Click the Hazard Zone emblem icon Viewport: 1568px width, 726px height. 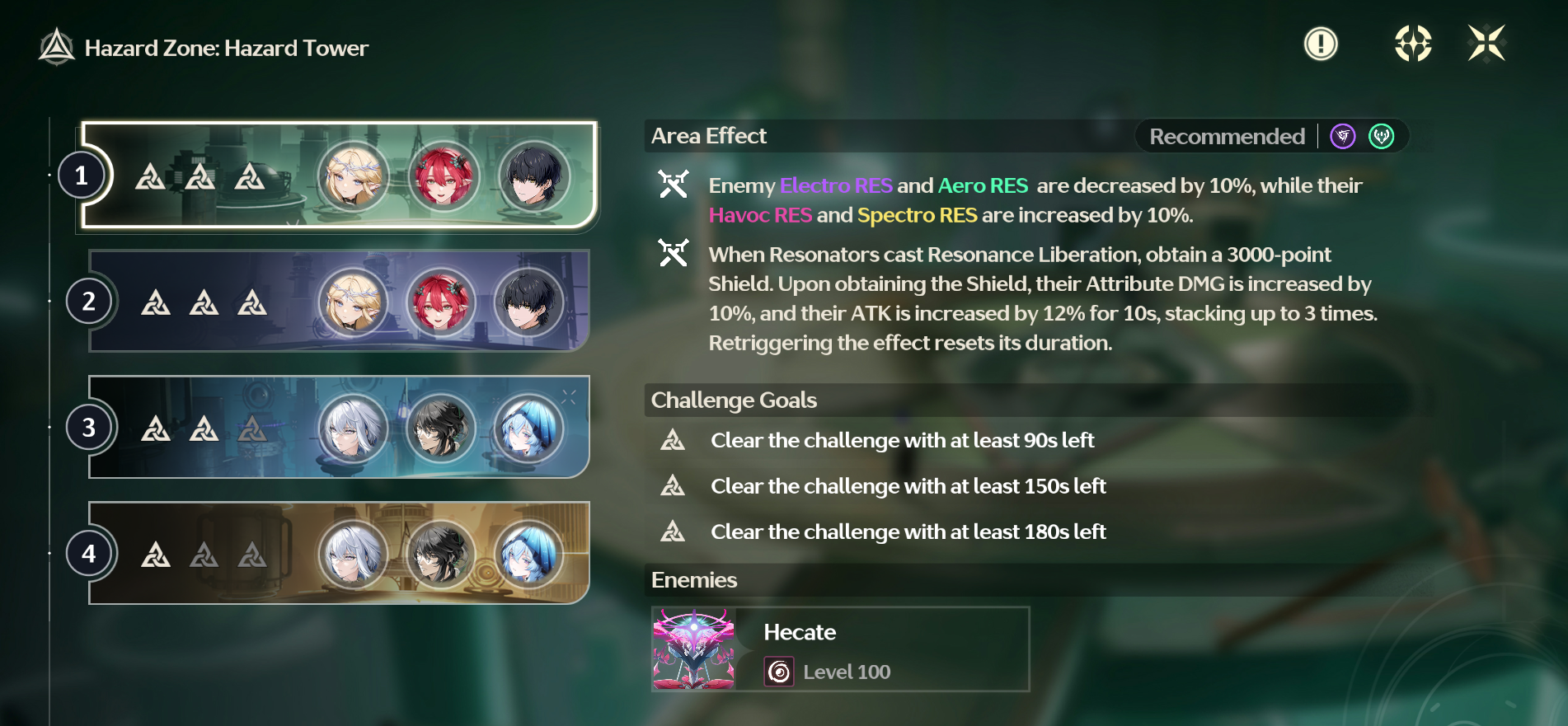(57, 47)
